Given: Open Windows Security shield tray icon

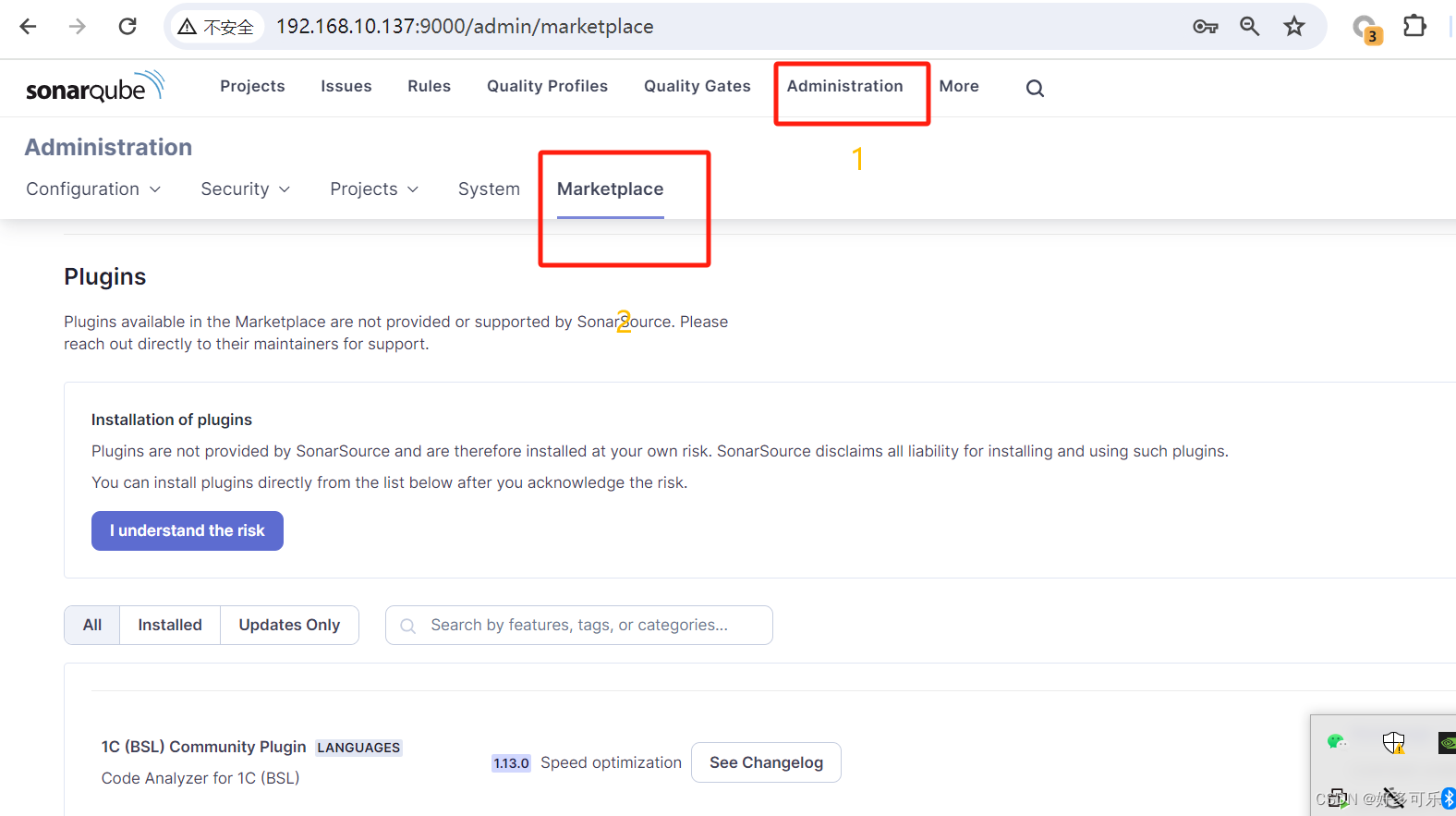Looking at the screenshot, I should (x=1393, y=742).
